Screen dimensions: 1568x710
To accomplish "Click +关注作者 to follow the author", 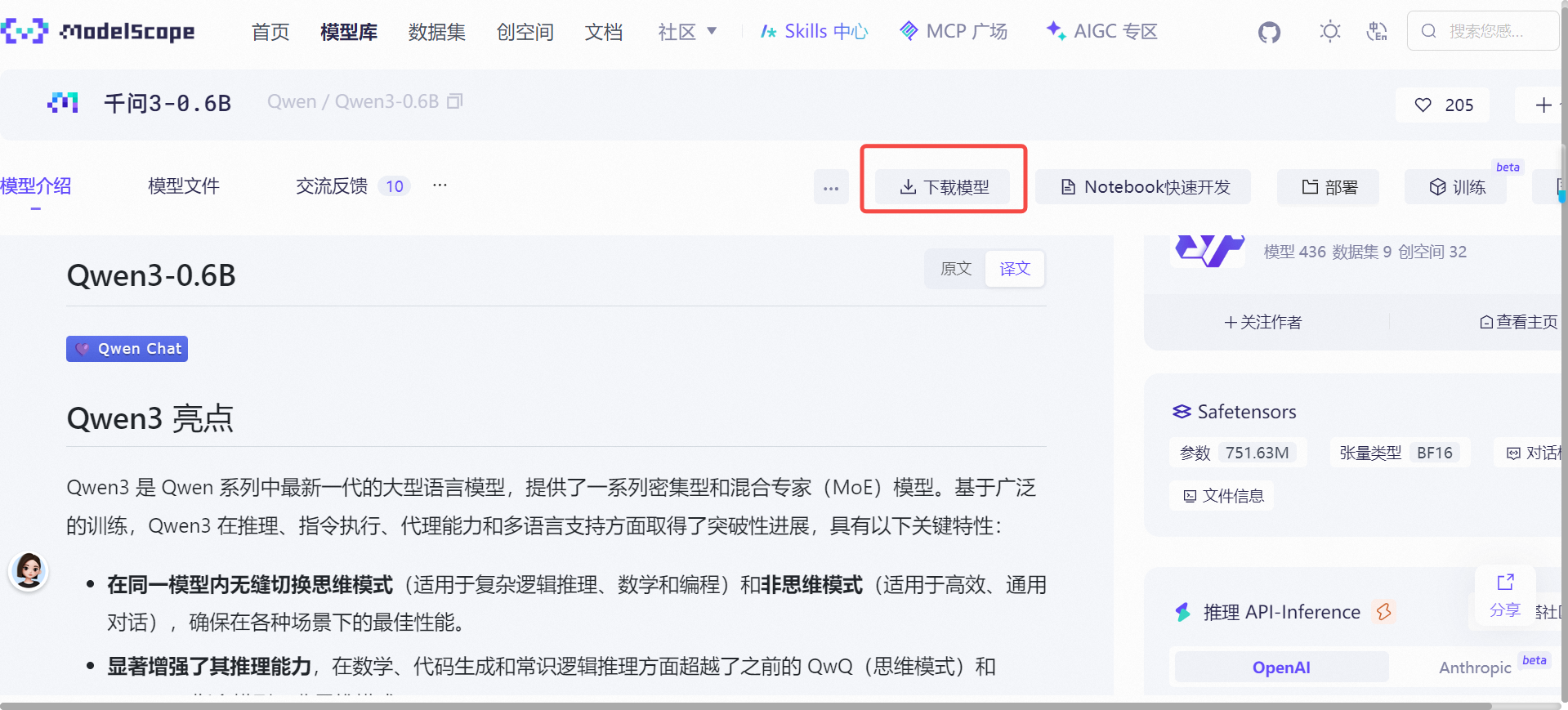I will point(1263,322).
